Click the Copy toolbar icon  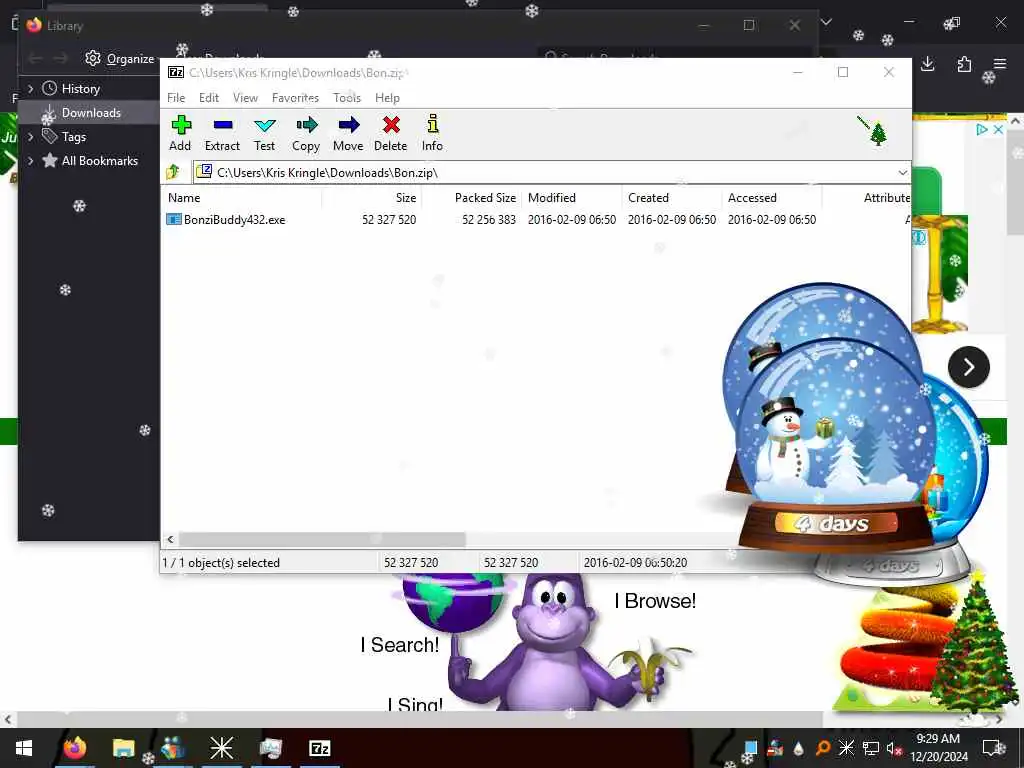tap(306, 125)
